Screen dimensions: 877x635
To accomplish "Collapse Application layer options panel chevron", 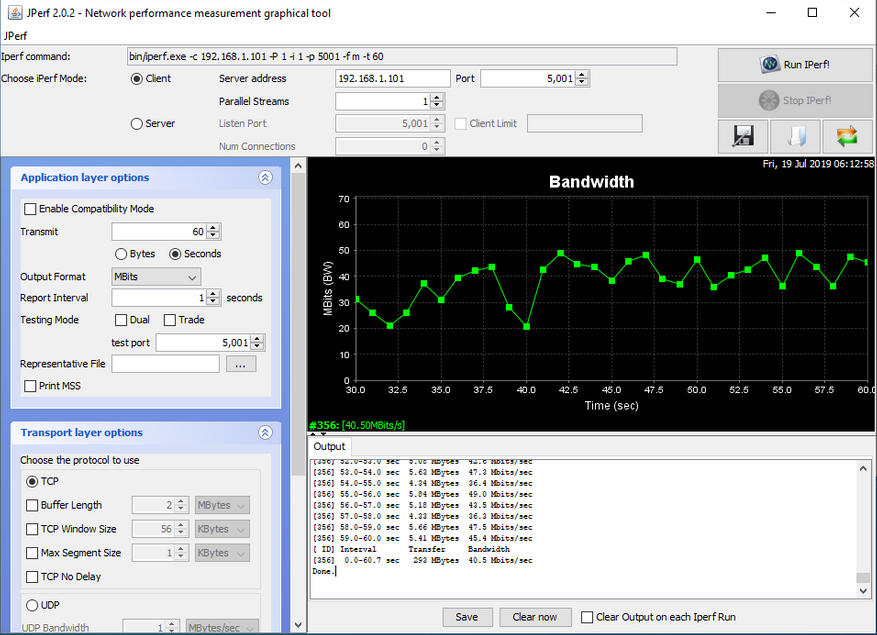I will [265, 178].
